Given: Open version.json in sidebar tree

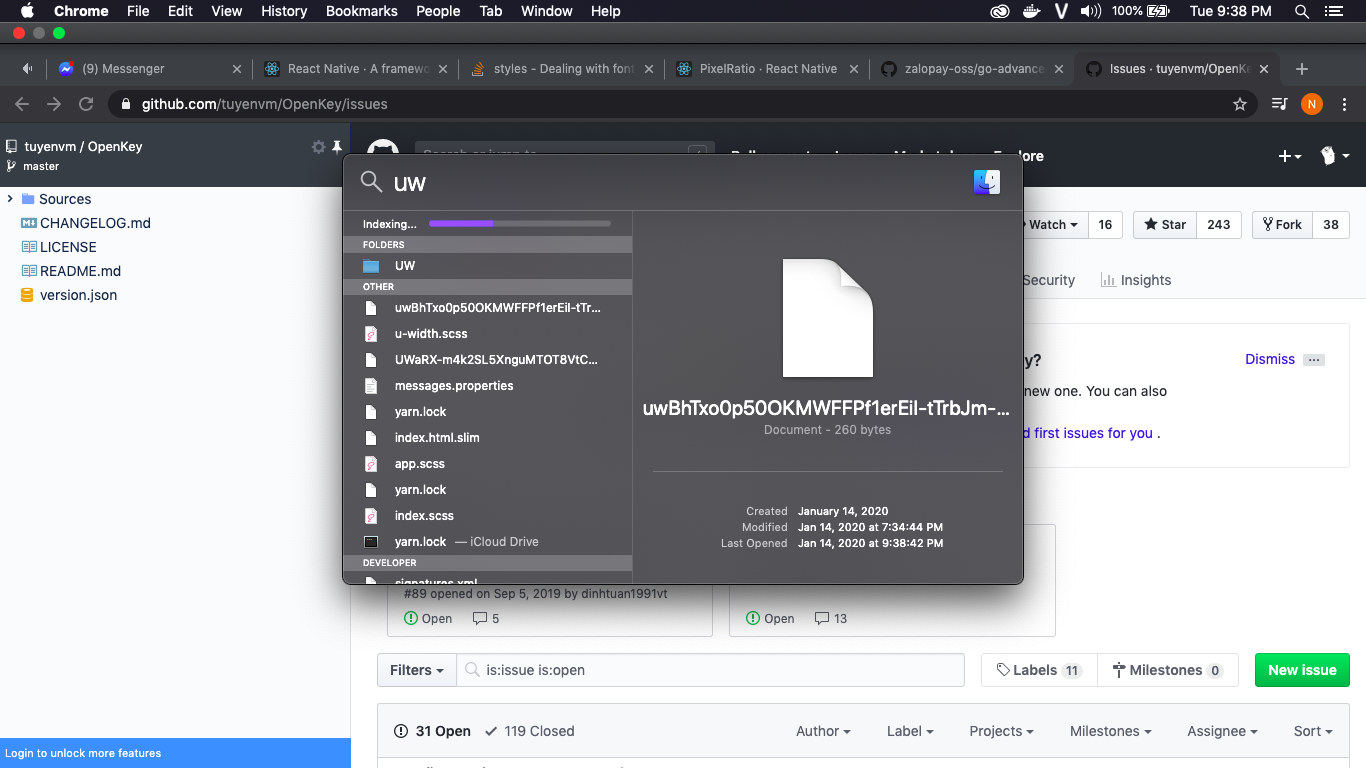Looking at the screenshot, I should tap(78, 295).
